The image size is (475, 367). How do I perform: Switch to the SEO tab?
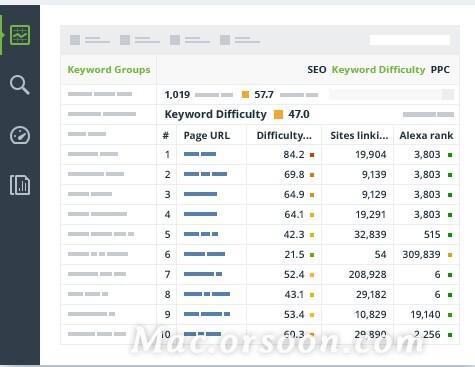(317, 70)
